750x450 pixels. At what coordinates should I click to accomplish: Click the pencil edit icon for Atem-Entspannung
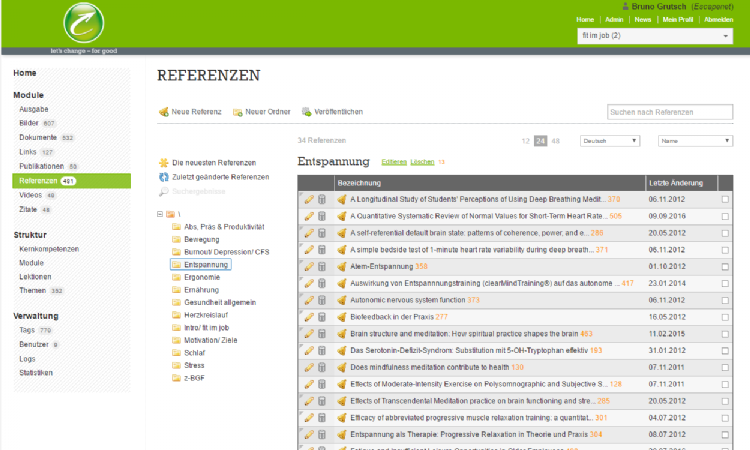309,266
